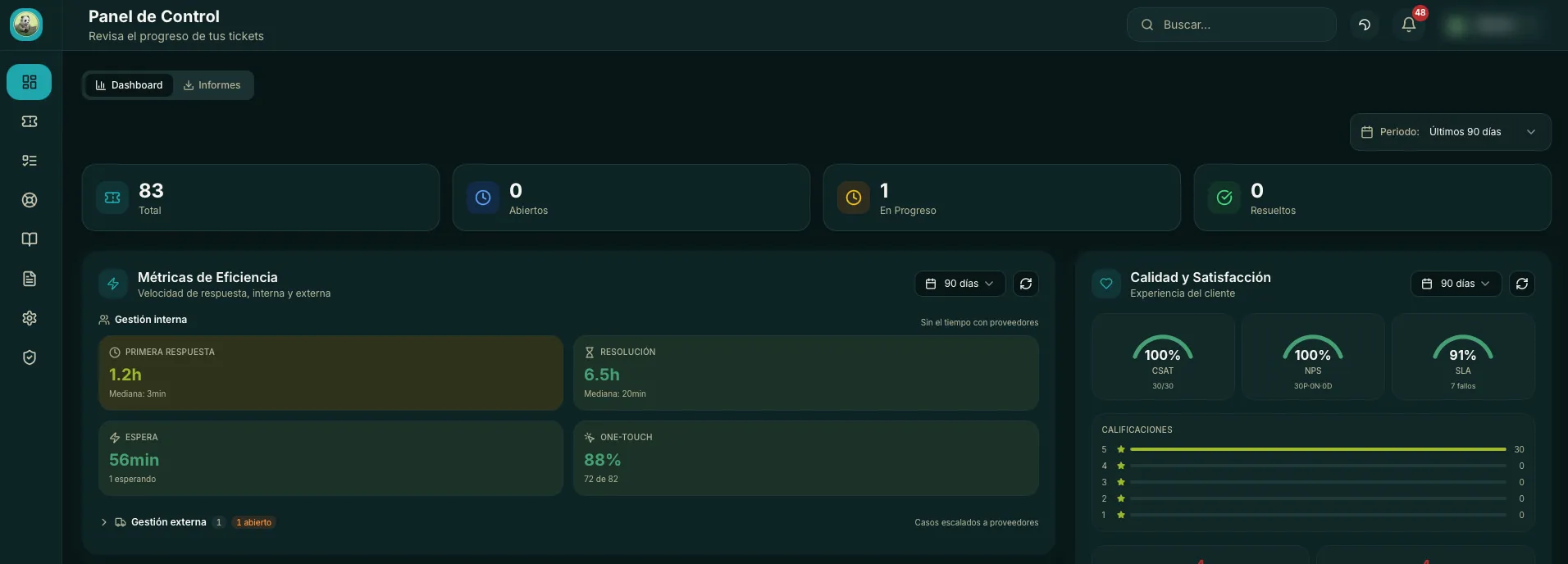Open the Periodo Últimos 90 días dropdown
This screenshot has width=1568, height=564.
[1450, 132]
